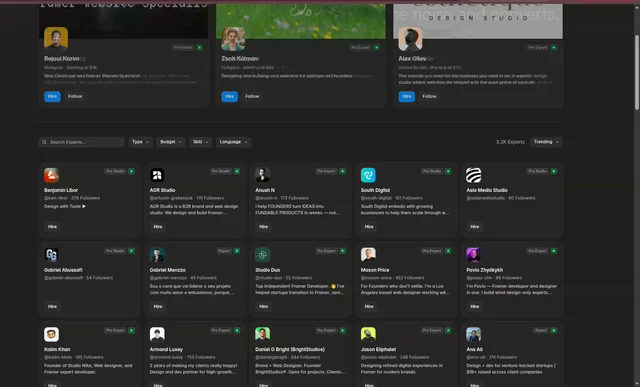Click Hire on Gabriel Abussafi card
Viewport: 640px width, 387px height.
point(52,307)
